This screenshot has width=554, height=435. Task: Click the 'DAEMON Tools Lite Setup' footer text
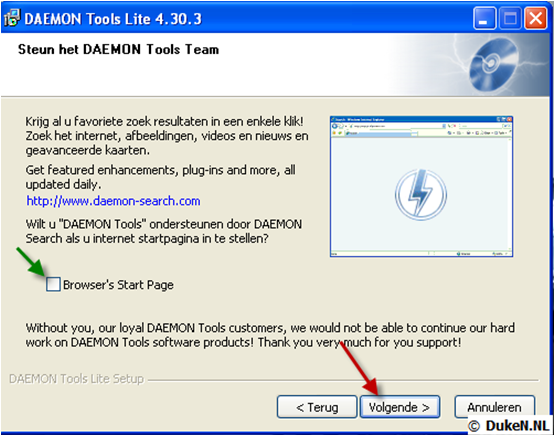[76, 379]
